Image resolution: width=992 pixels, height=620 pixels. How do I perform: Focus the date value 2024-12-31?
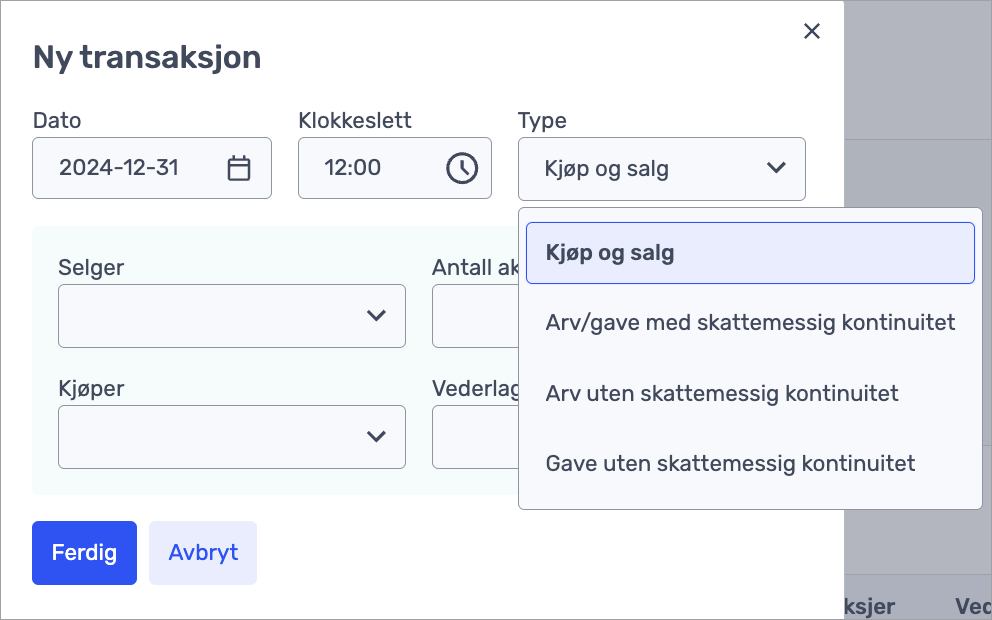click(119, 168)
